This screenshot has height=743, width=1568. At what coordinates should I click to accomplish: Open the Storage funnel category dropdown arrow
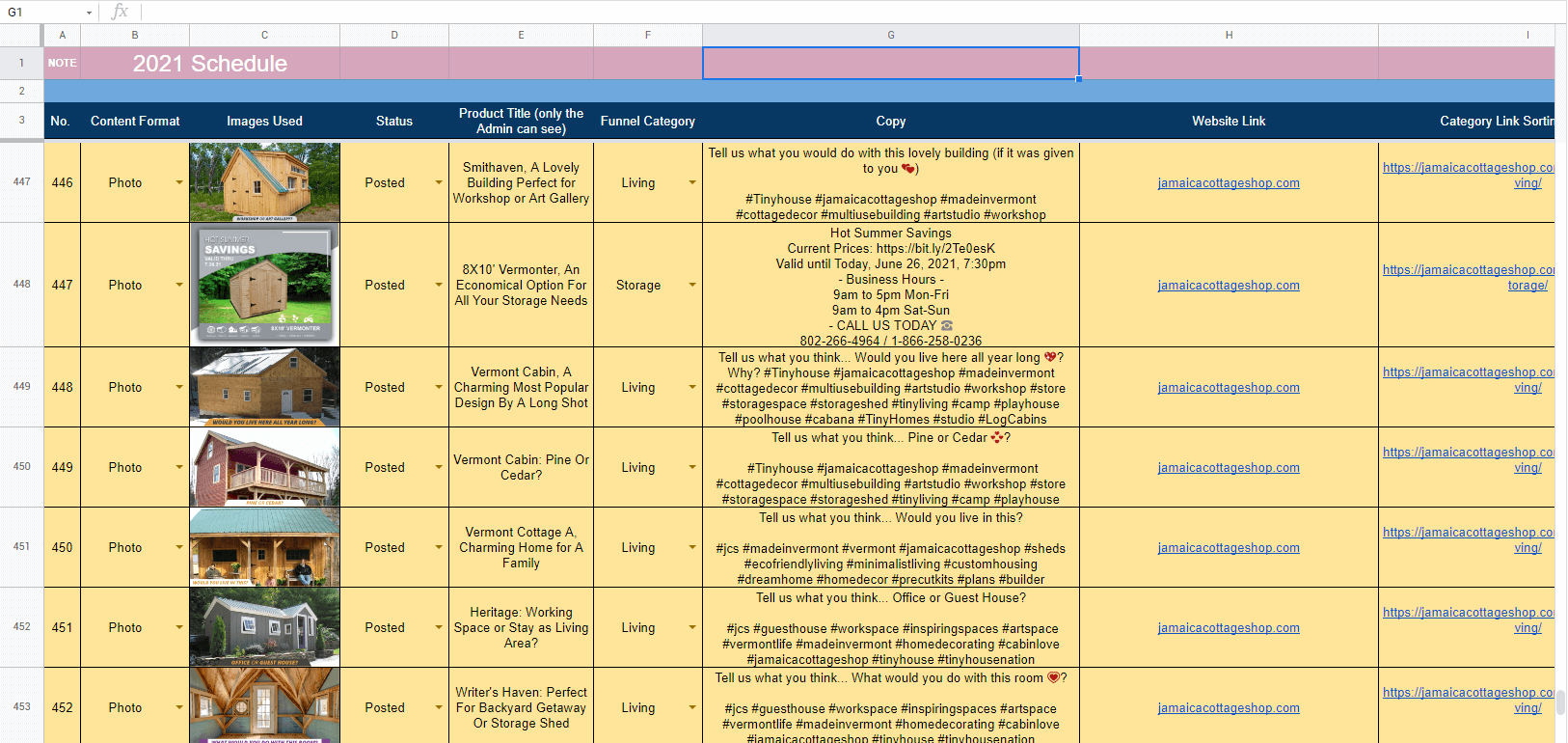(692, 285)
